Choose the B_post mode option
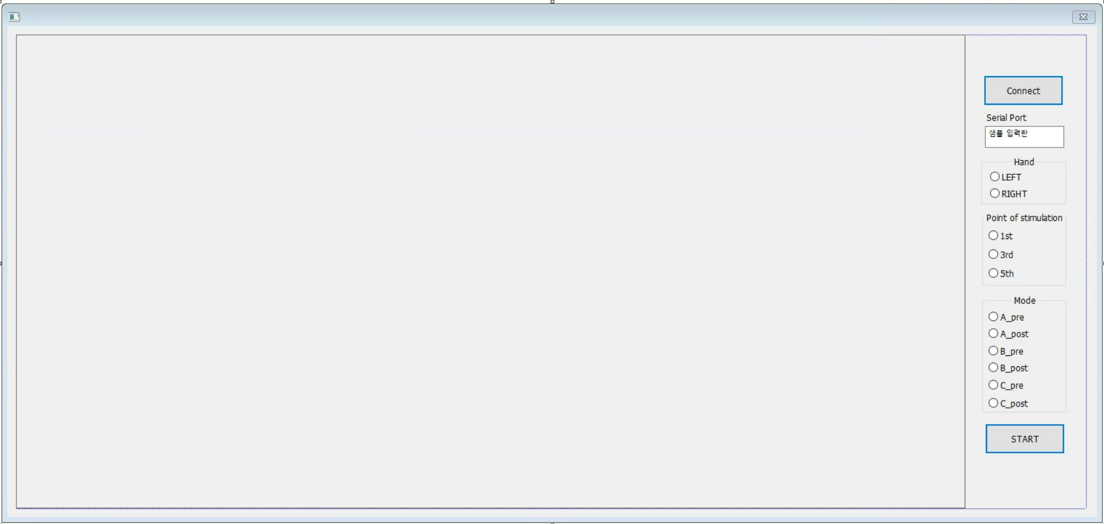This screenshot has width=1104, height=524. [1009, 368]
